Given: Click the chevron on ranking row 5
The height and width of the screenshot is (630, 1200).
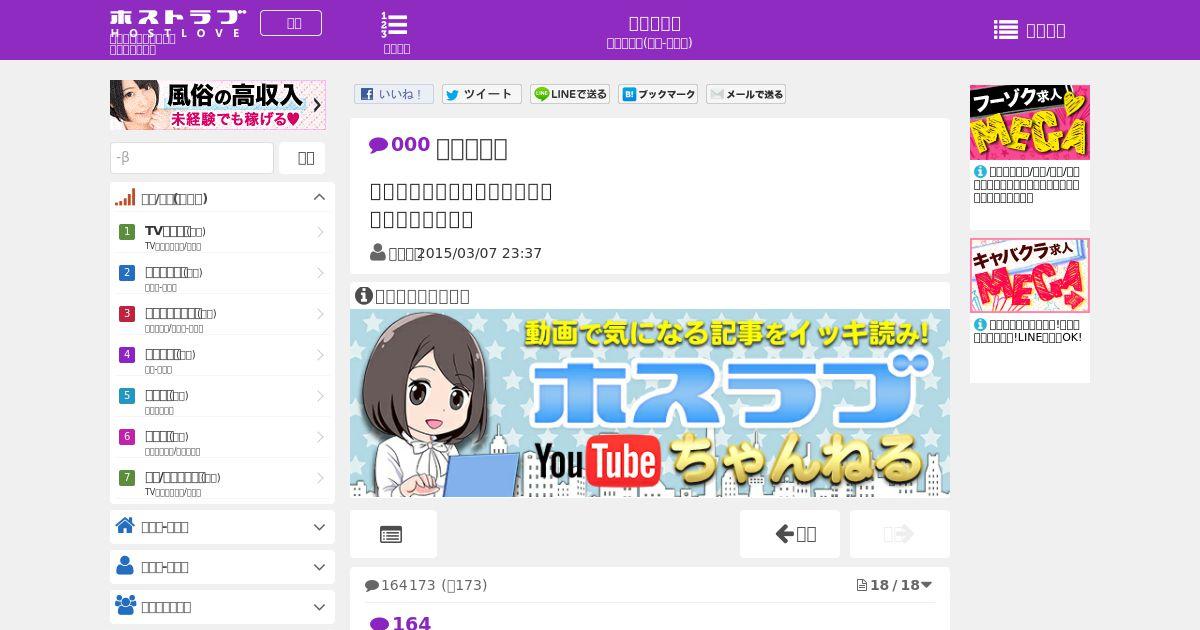Looking at the screenshot, I should pyautogui.click(x=320, y=396).
